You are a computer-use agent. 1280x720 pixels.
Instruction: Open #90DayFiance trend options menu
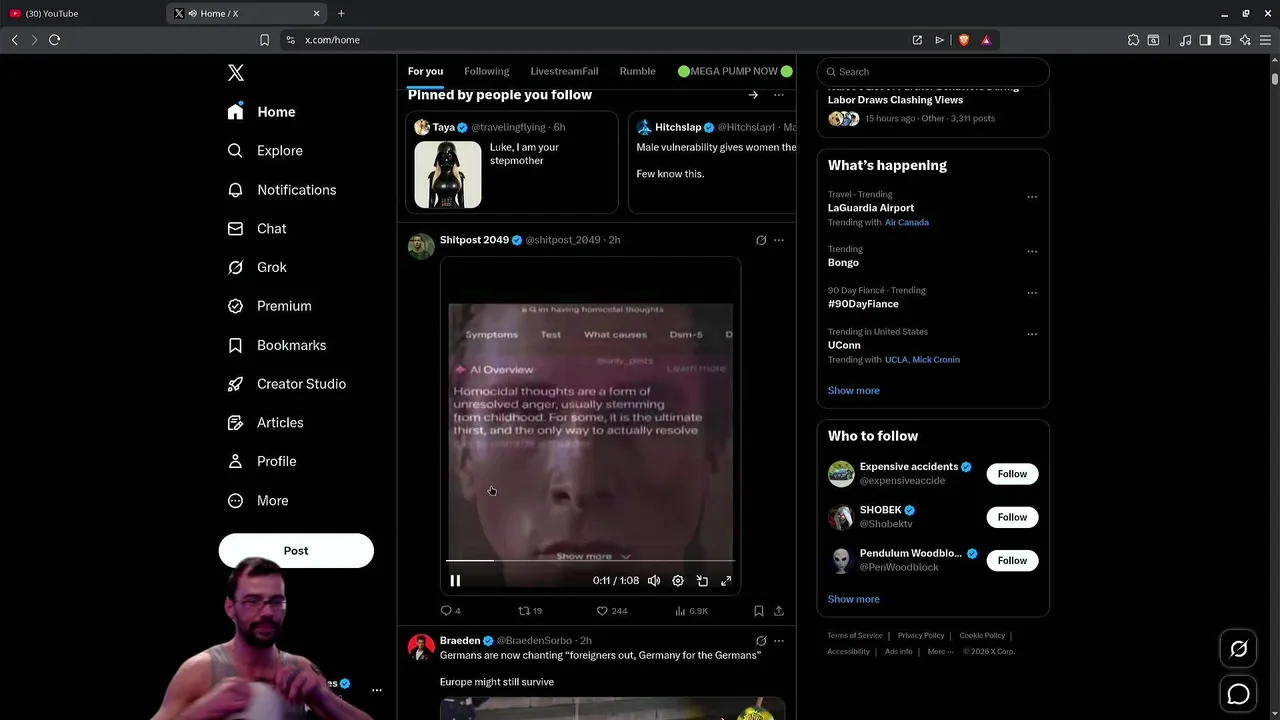(x=1032, y=293)
